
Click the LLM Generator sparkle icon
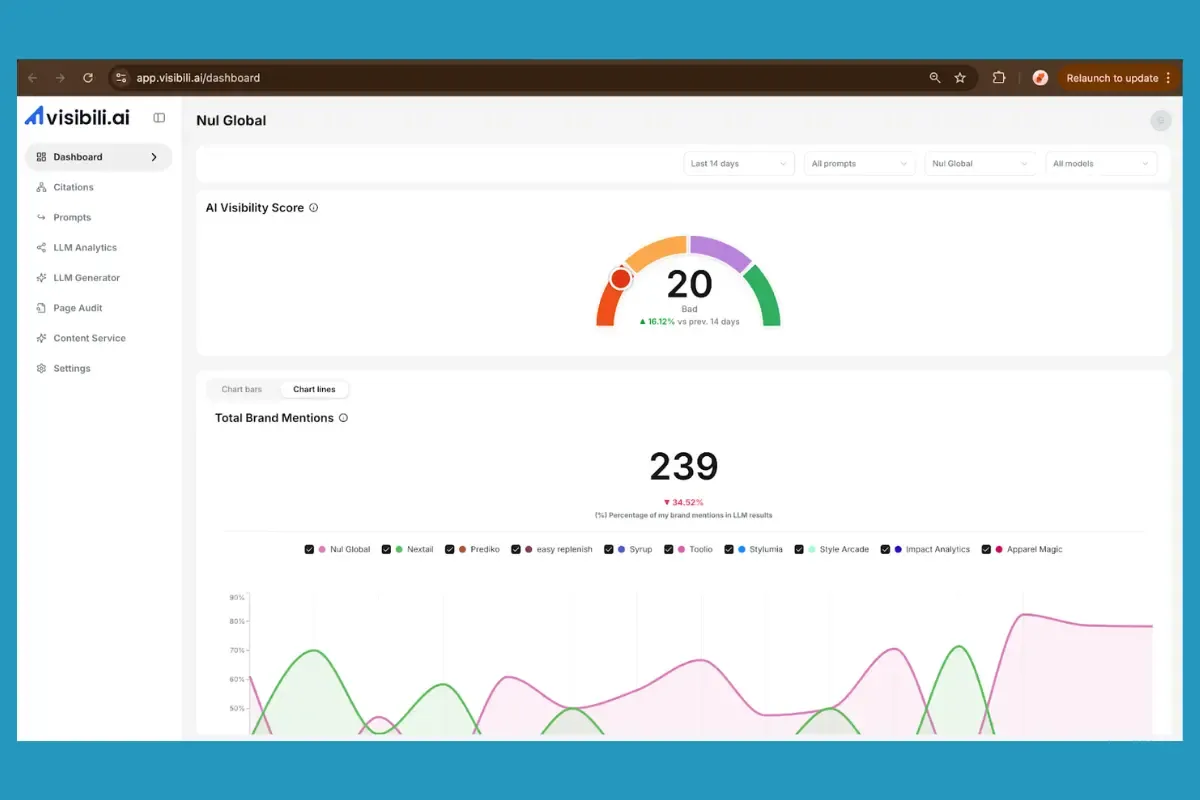41,277
